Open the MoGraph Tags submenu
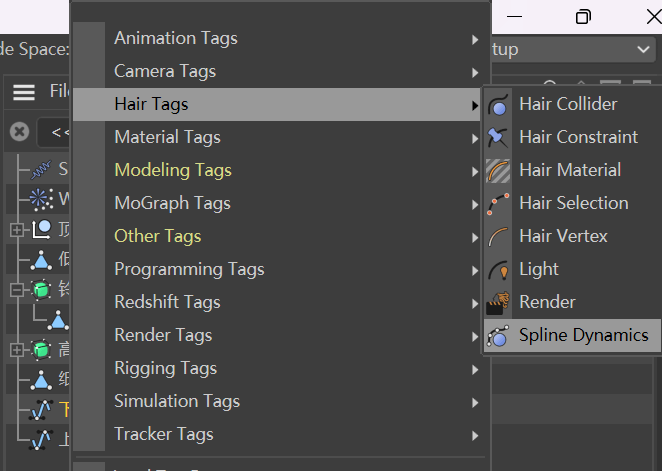Screen dimensions: 662x471 point(277,203)
